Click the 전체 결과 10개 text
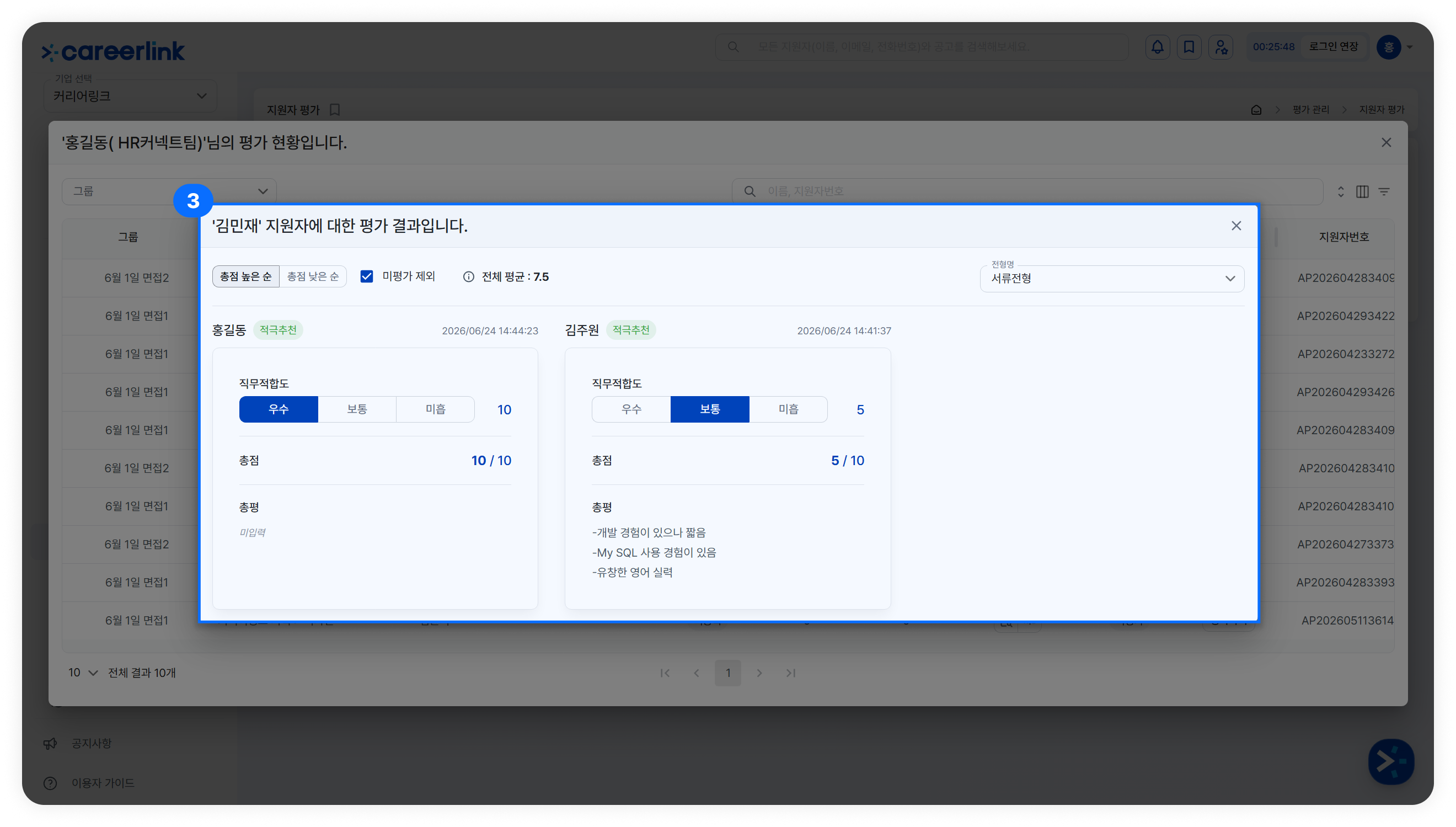 tap(142, 673)
